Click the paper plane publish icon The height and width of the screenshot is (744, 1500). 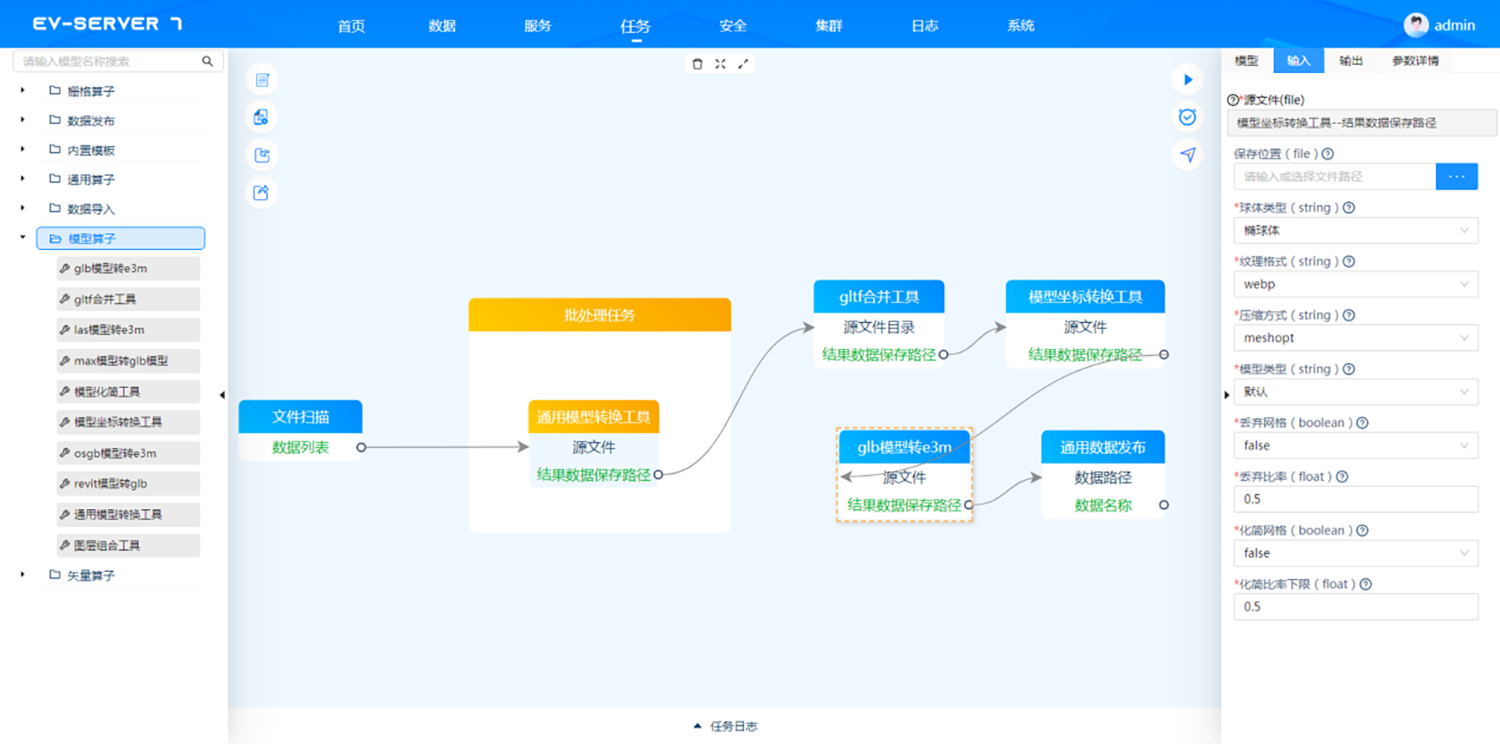tap(1187, 155)
